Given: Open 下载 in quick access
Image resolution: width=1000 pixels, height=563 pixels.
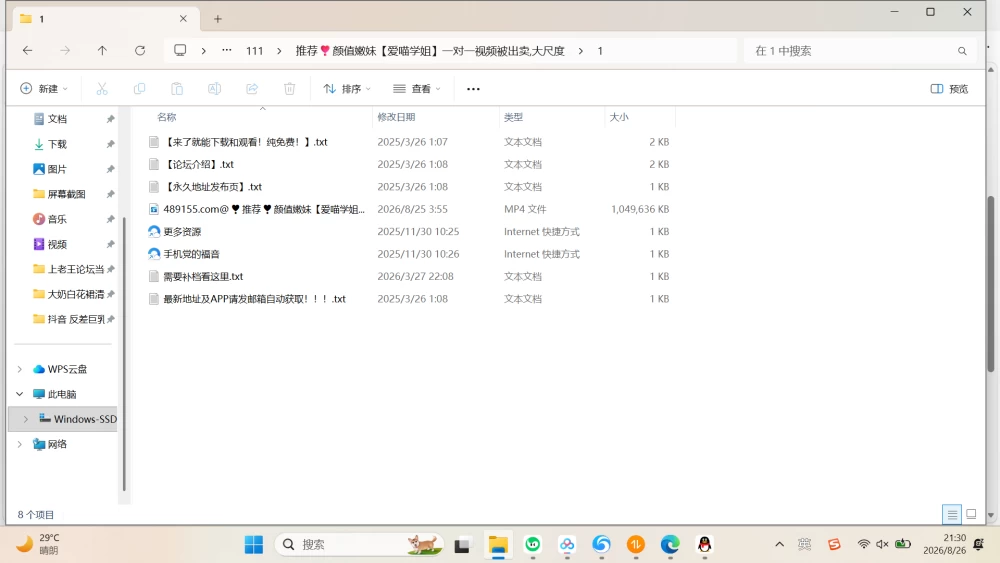Looking at the screenshot, I should pyautogui.click(x=57, y=144).
